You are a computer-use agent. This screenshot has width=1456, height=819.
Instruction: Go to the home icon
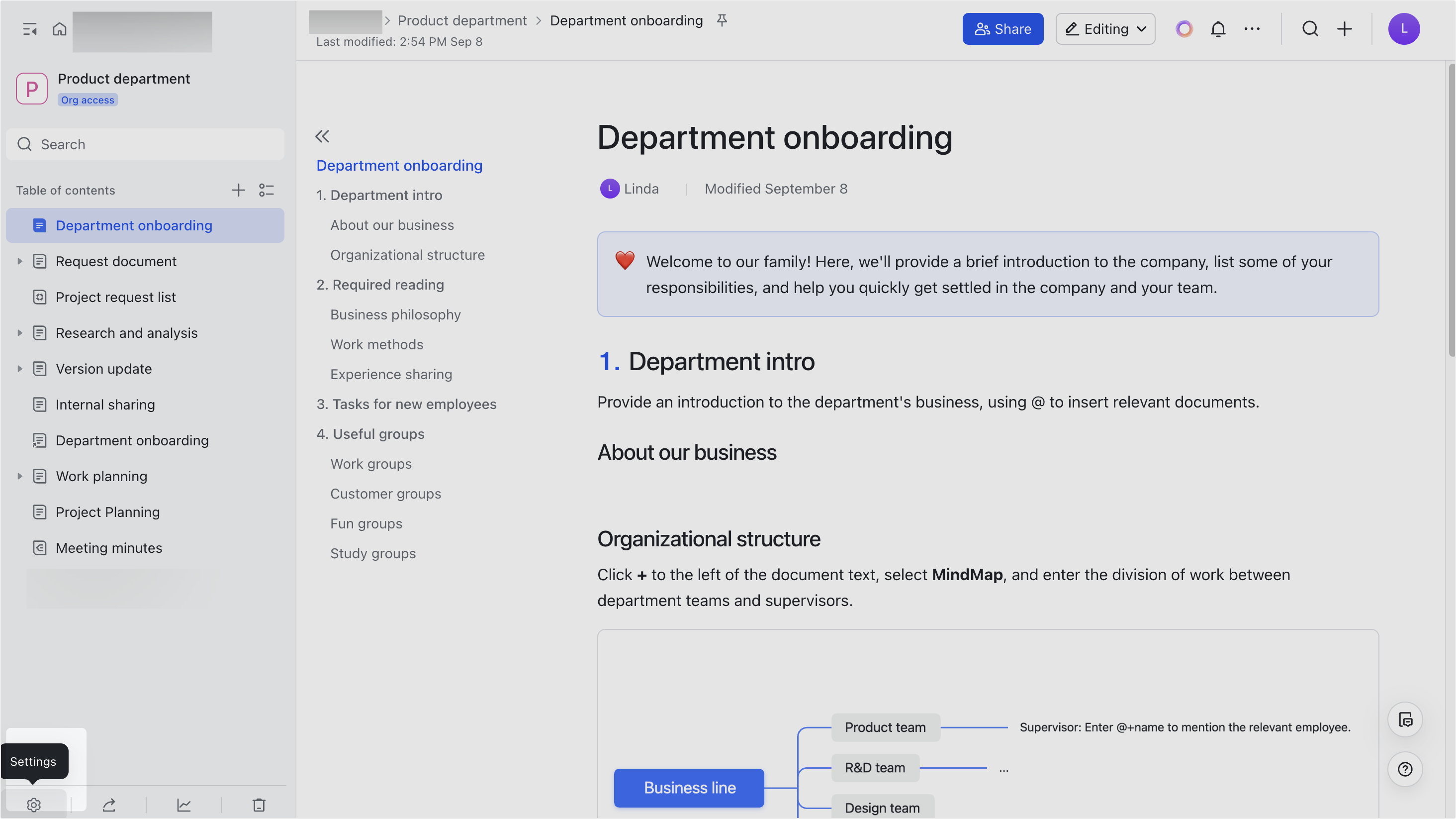(59, 29)
